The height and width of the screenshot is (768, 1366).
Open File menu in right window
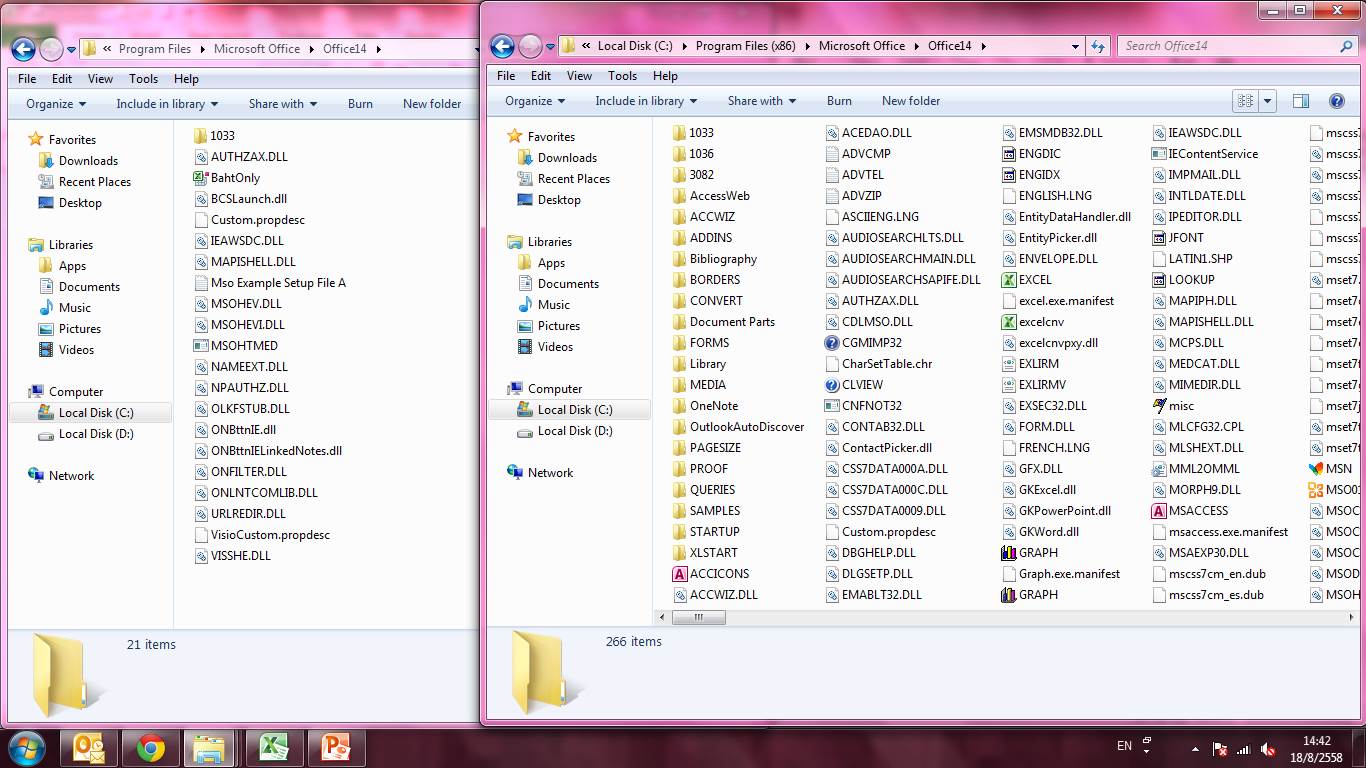[506, 76]
